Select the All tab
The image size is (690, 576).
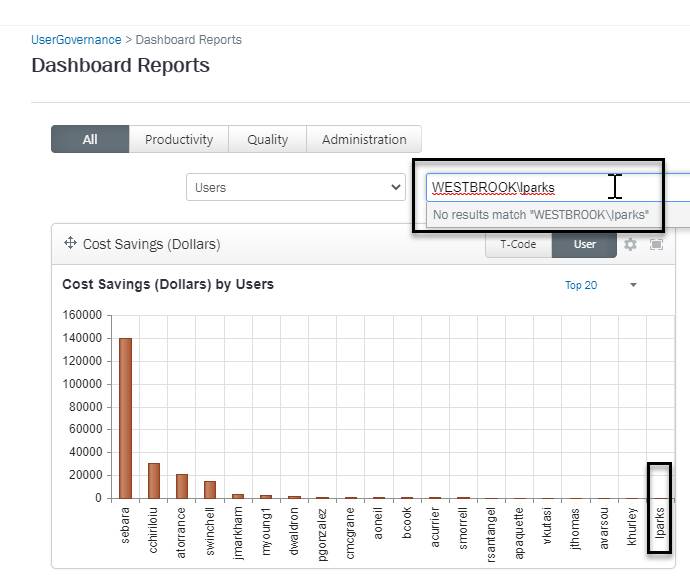tap(90, 139)
